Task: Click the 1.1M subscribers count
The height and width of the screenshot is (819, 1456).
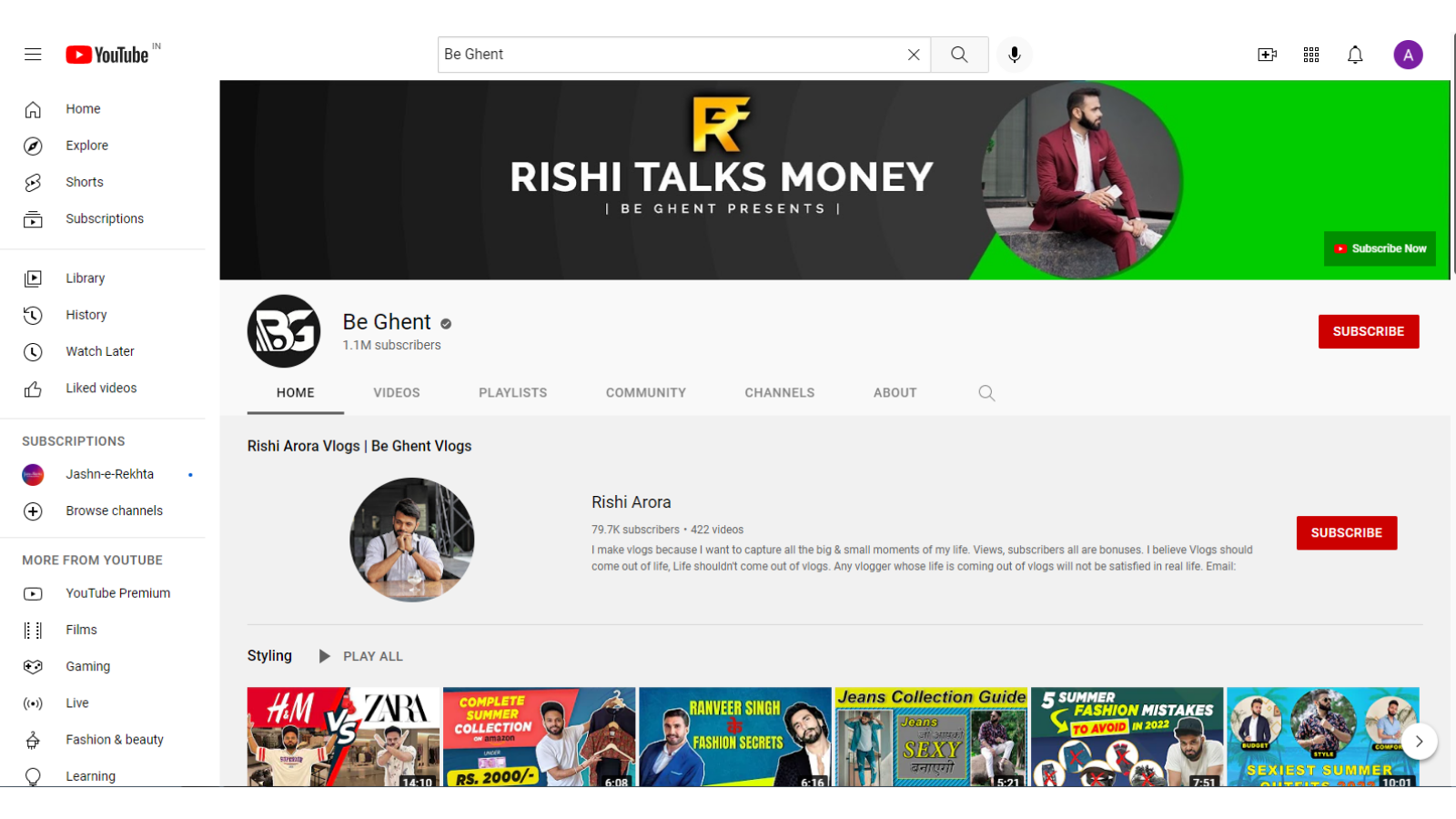Action: pos(392,346)
